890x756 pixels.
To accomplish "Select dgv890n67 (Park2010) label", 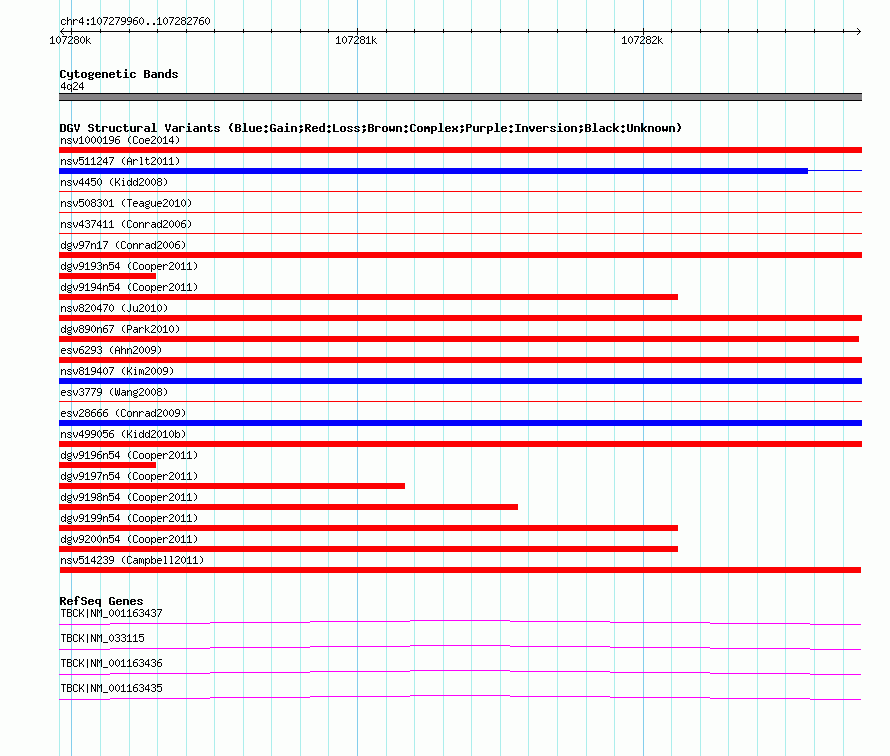I will (x=120, y=329).
